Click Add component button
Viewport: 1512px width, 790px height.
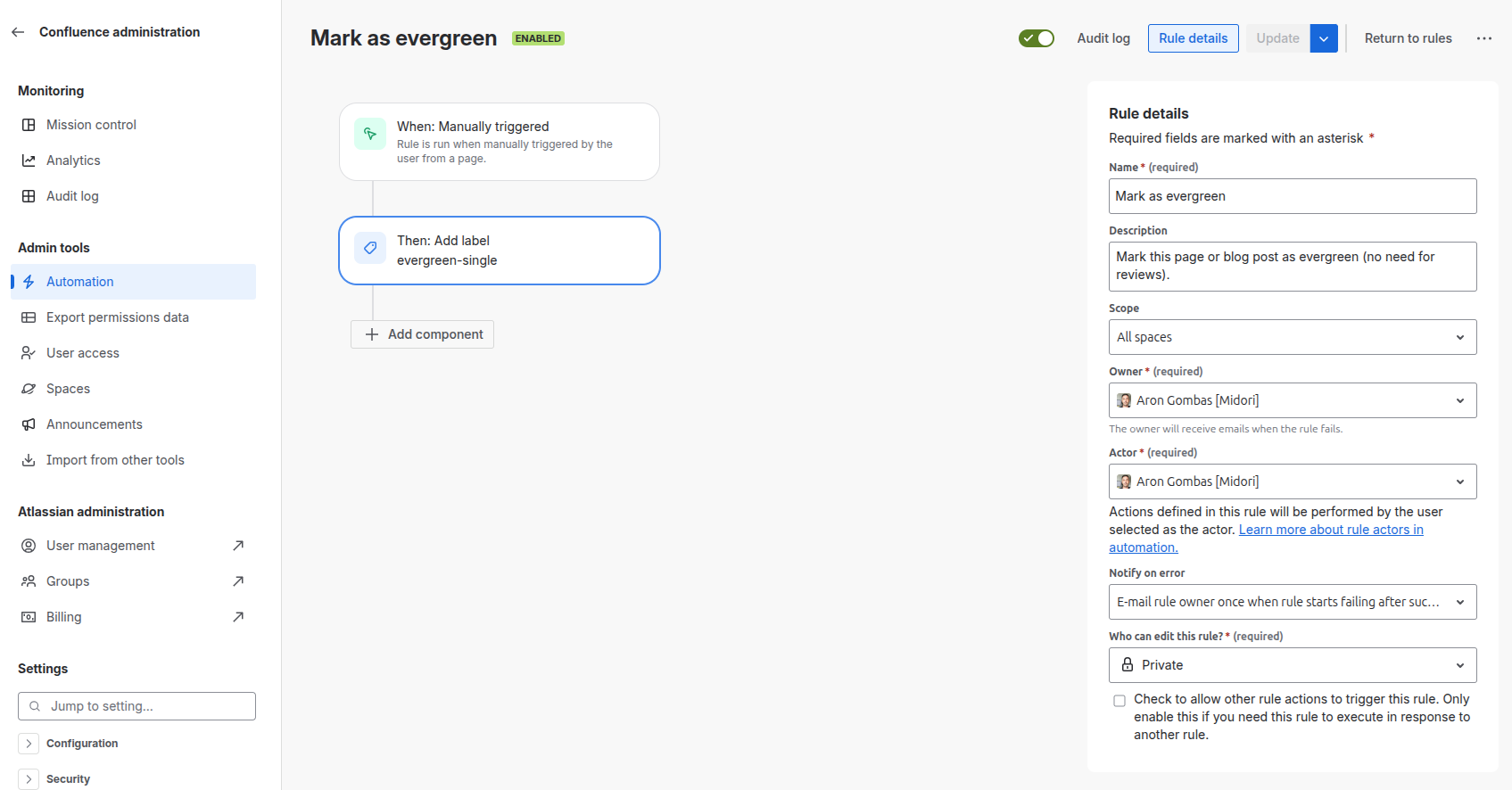pos(423,334)
